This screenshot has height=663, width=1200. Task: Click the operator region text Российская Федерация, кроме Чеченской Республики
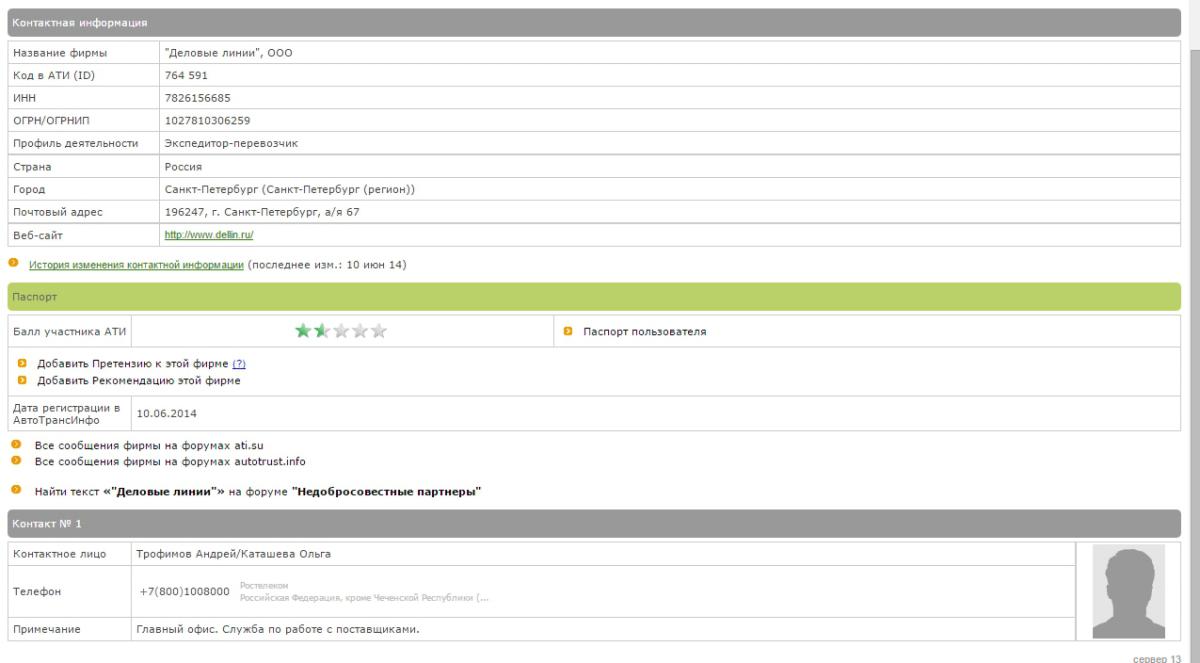point(365,598)
